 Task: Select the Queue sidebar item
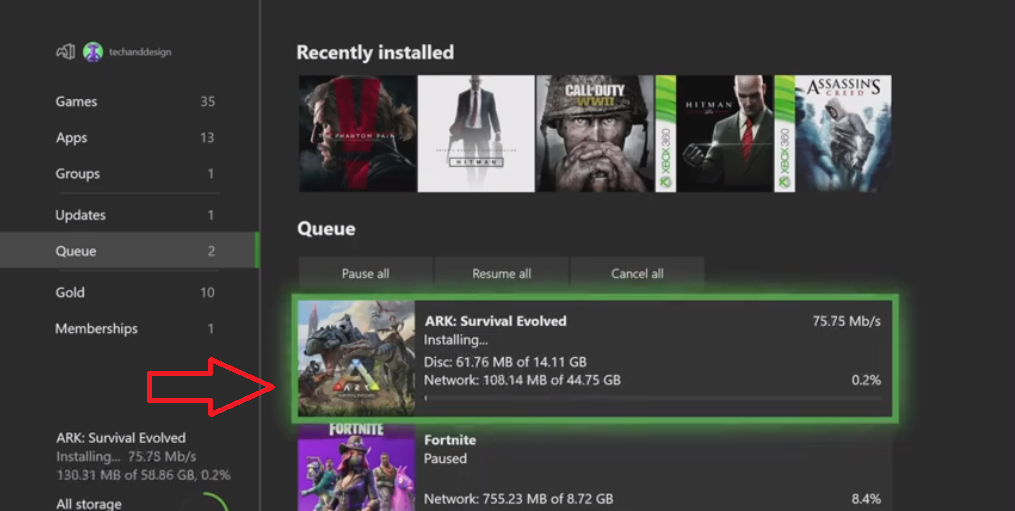click(x=129, y=251)
